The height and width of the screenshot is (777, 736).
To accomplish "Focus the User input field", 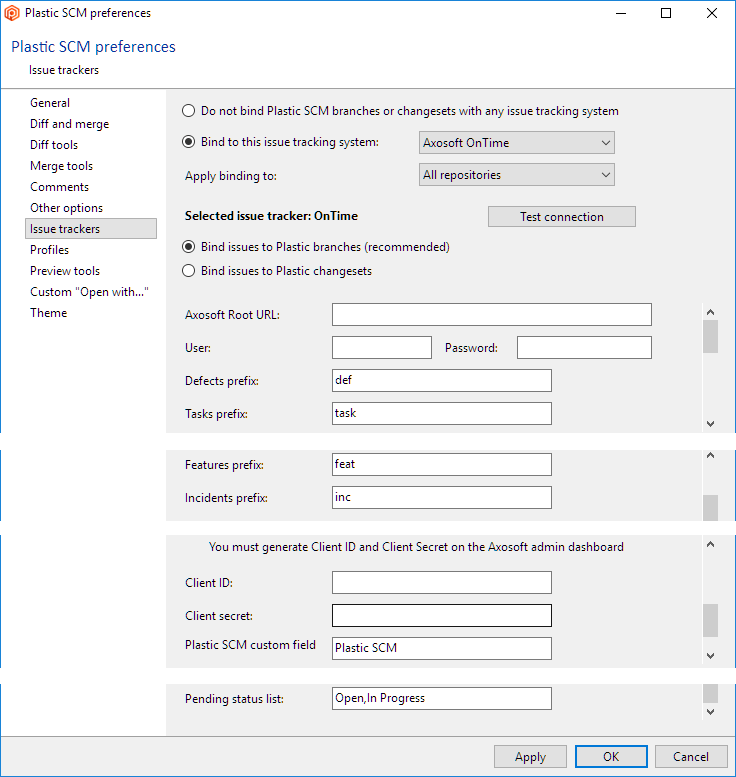I will [382, 347].
